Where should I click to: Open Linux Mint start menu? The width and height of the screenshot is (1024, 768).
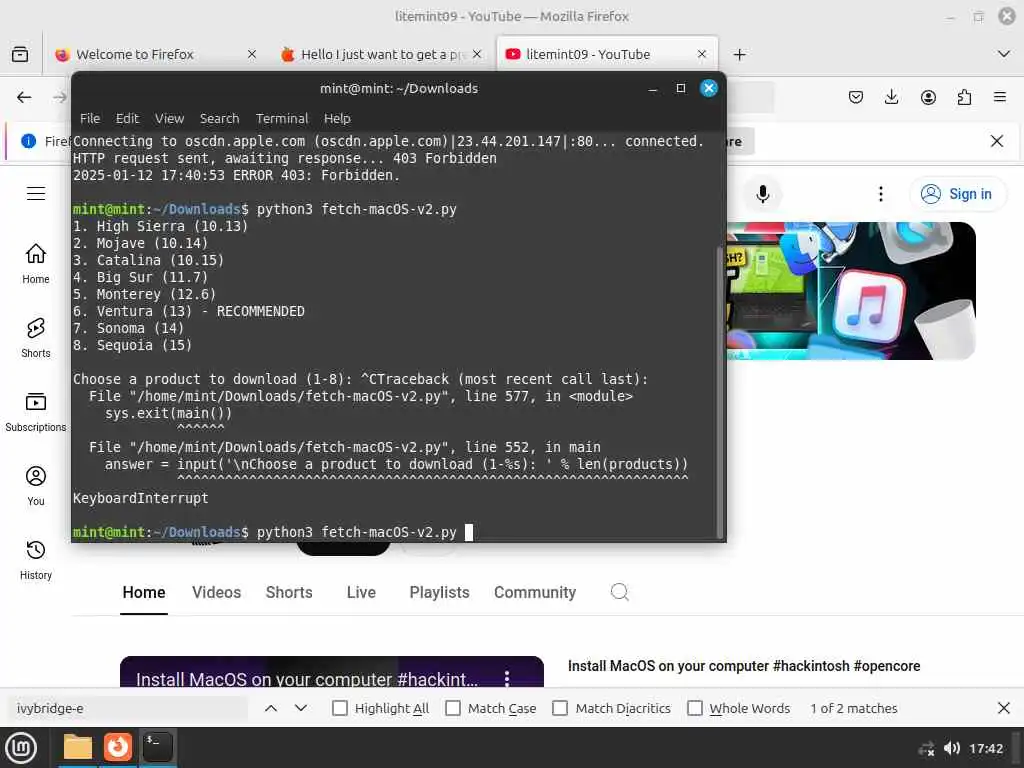tap(21, 748)
